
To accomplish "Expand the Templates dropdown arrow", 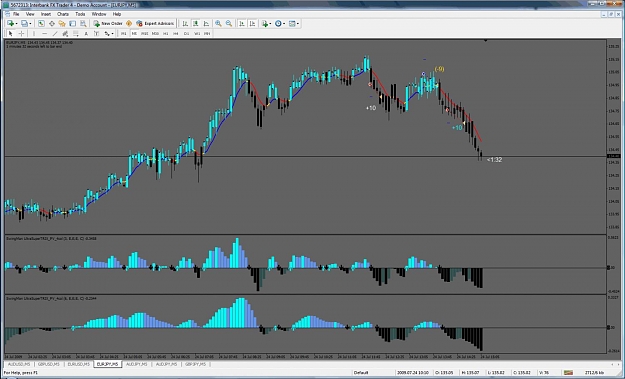I will tap(298, 24).
